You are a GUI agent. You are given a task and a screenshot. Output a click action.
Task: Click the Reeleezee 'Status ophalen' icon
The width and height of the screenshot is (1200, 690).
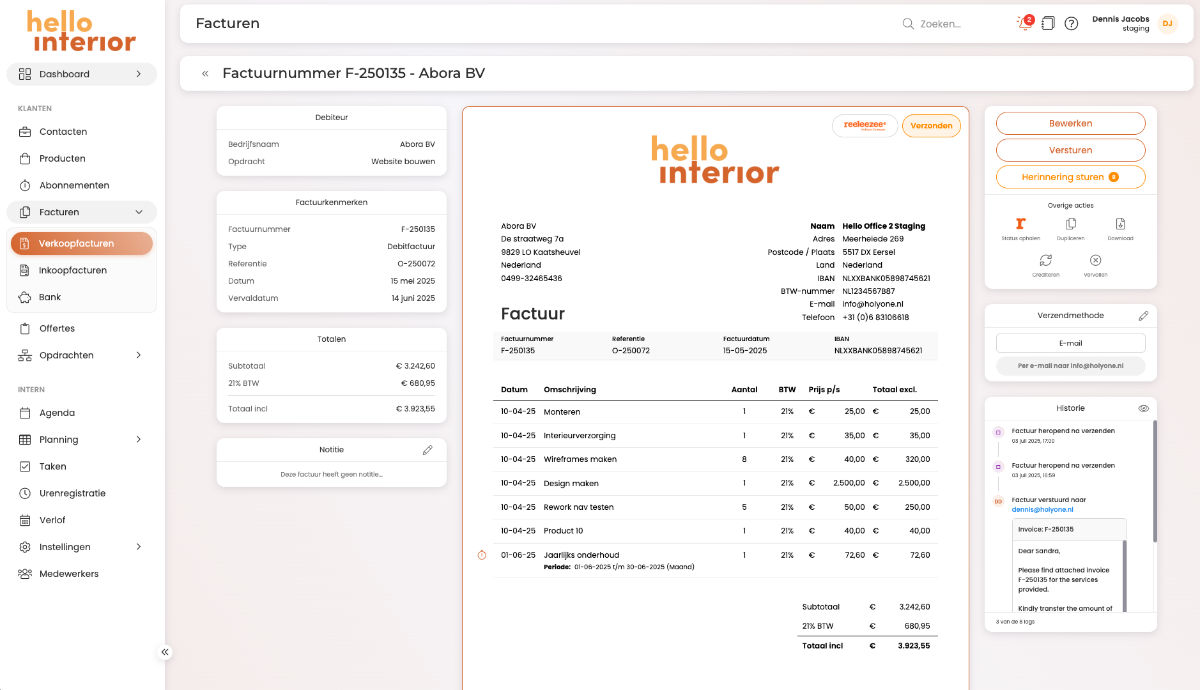coord(1020,224)
